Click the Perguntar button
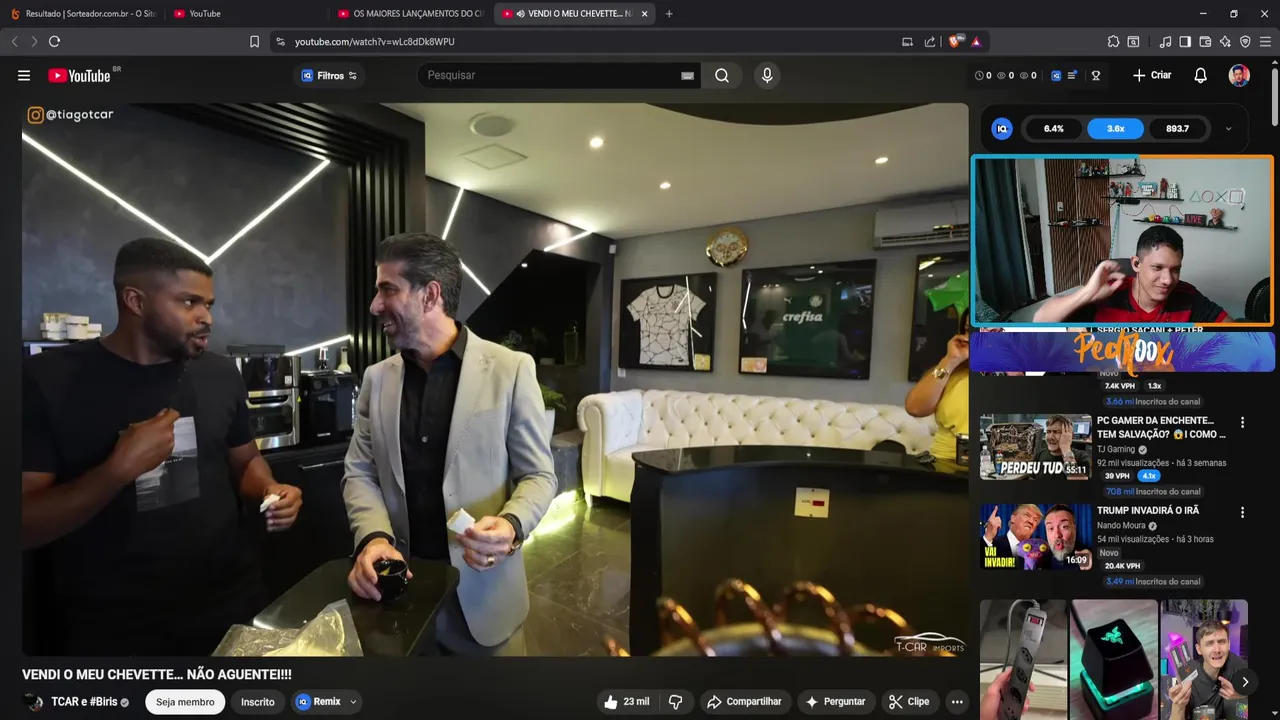This screenshot has width=1280, height=720. [835, 701]
